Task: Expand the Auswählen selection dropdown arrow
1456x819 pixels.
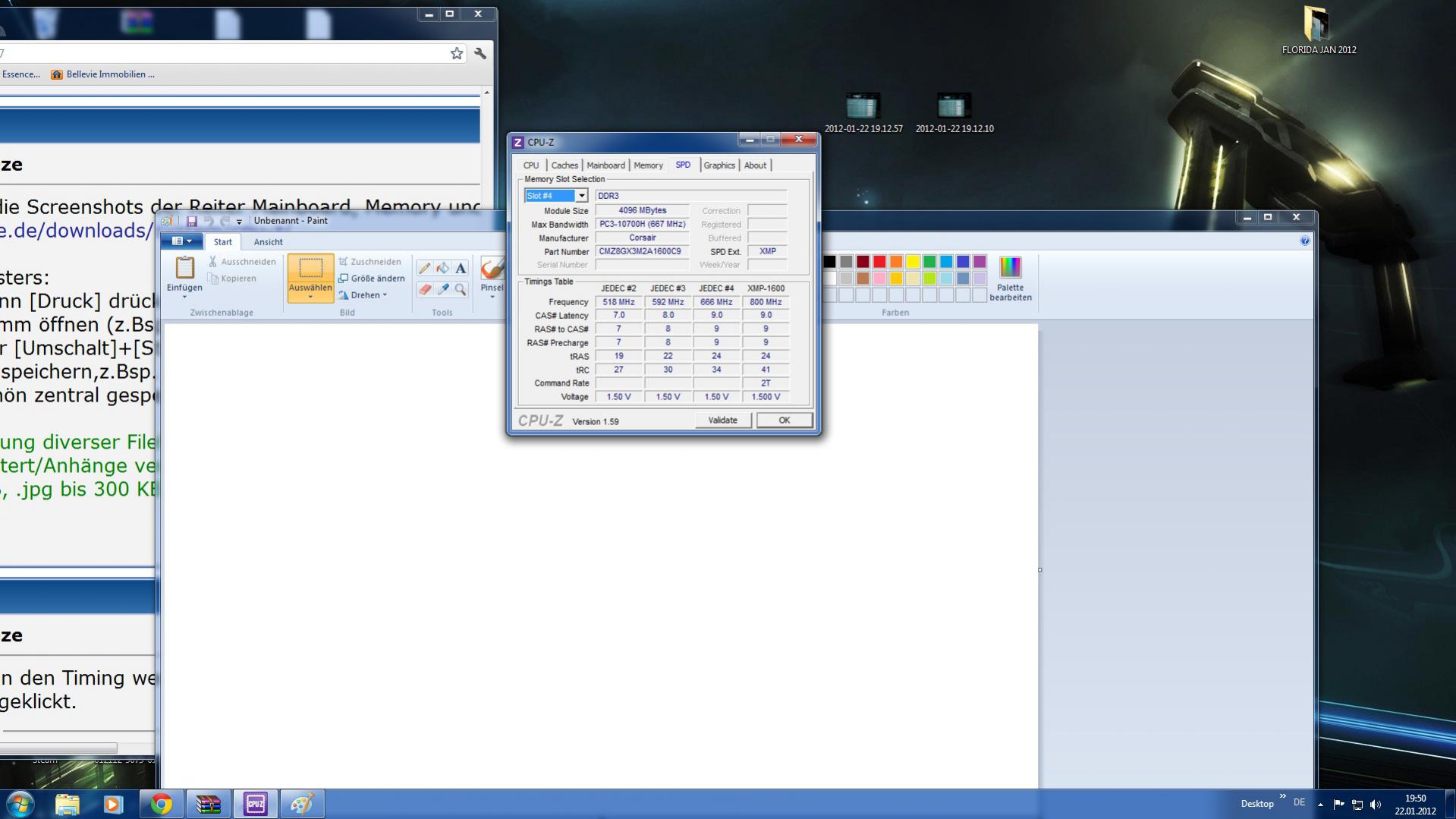Action: coord(310,297)
